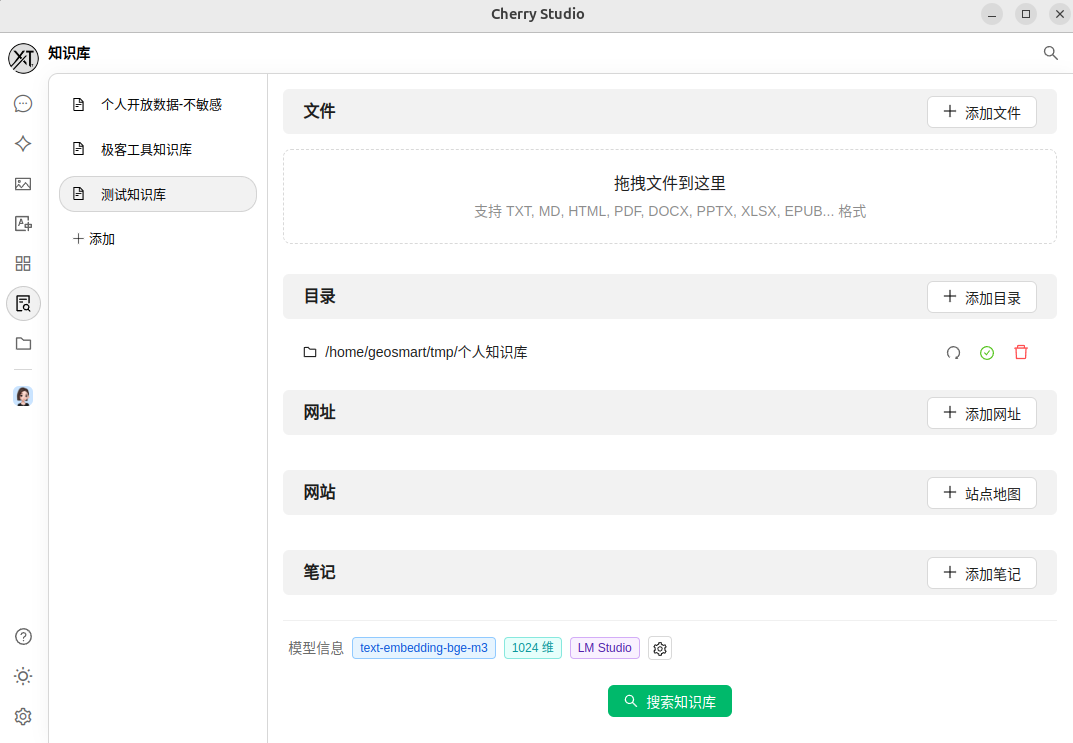Open the image painting sidebar icon
Screen dimensions: 1073x743
[23, 183]
